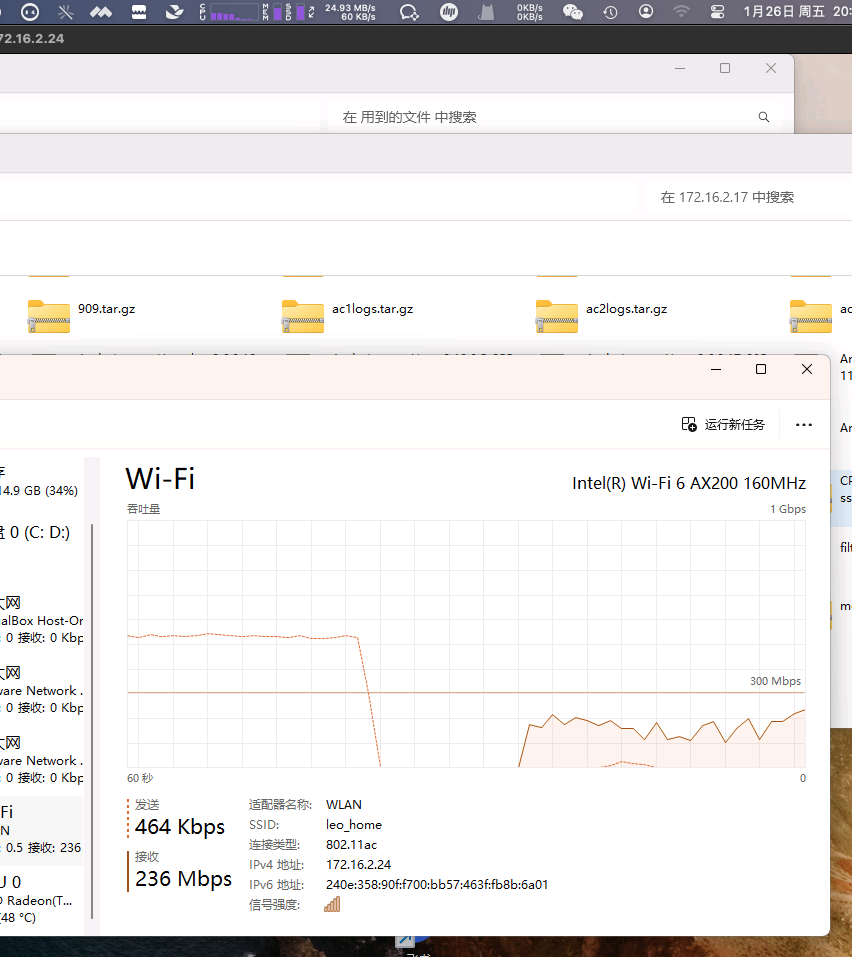Maximize the File Explorer window

click(725, 68)
